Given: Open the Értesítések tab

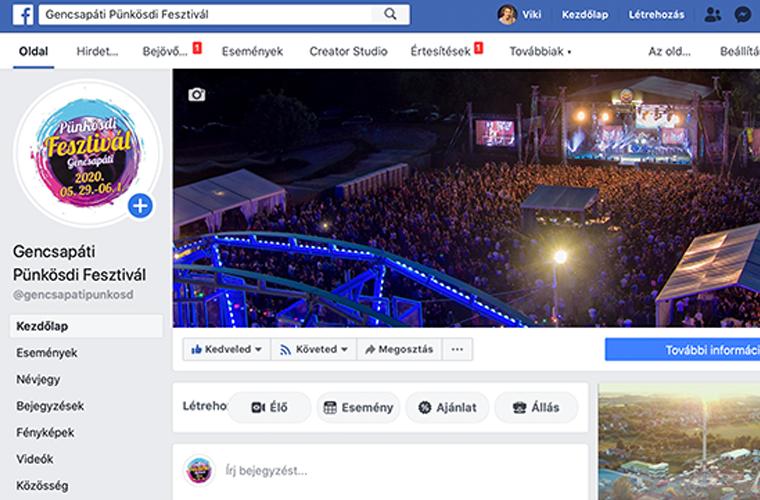Looking at the screenshot, I should click(440, 51).
